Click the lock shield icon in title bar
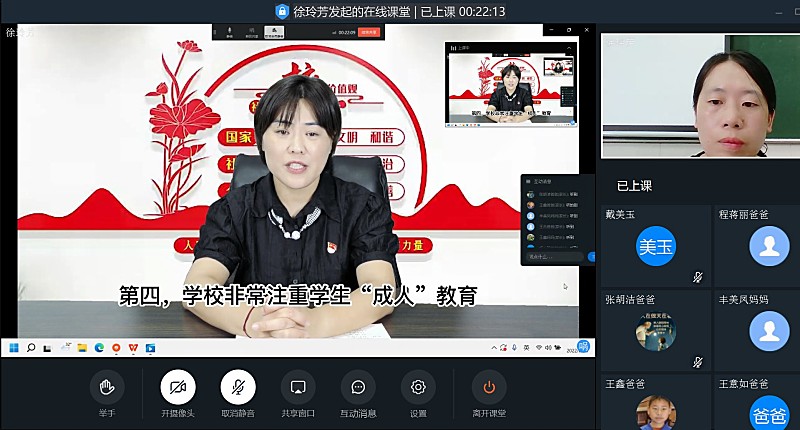Screen dimensions: 800x430 tap(282, 11)
